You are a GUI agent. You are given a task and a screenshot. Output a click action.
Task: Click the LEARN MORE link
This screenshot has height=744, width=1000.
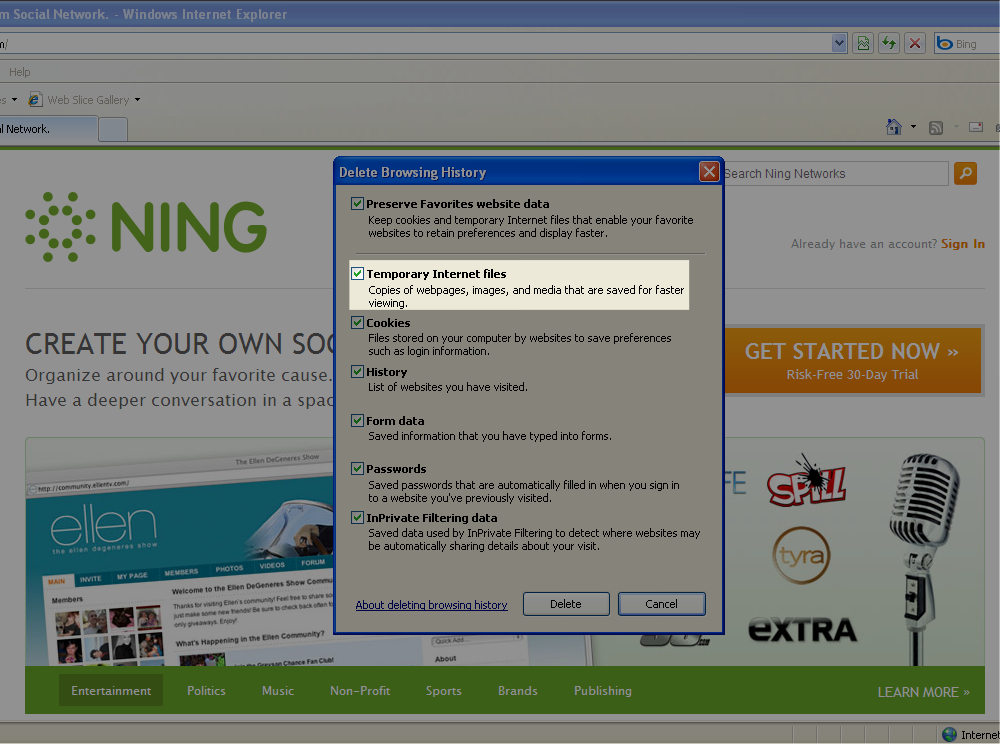click(x=923, y=692)
